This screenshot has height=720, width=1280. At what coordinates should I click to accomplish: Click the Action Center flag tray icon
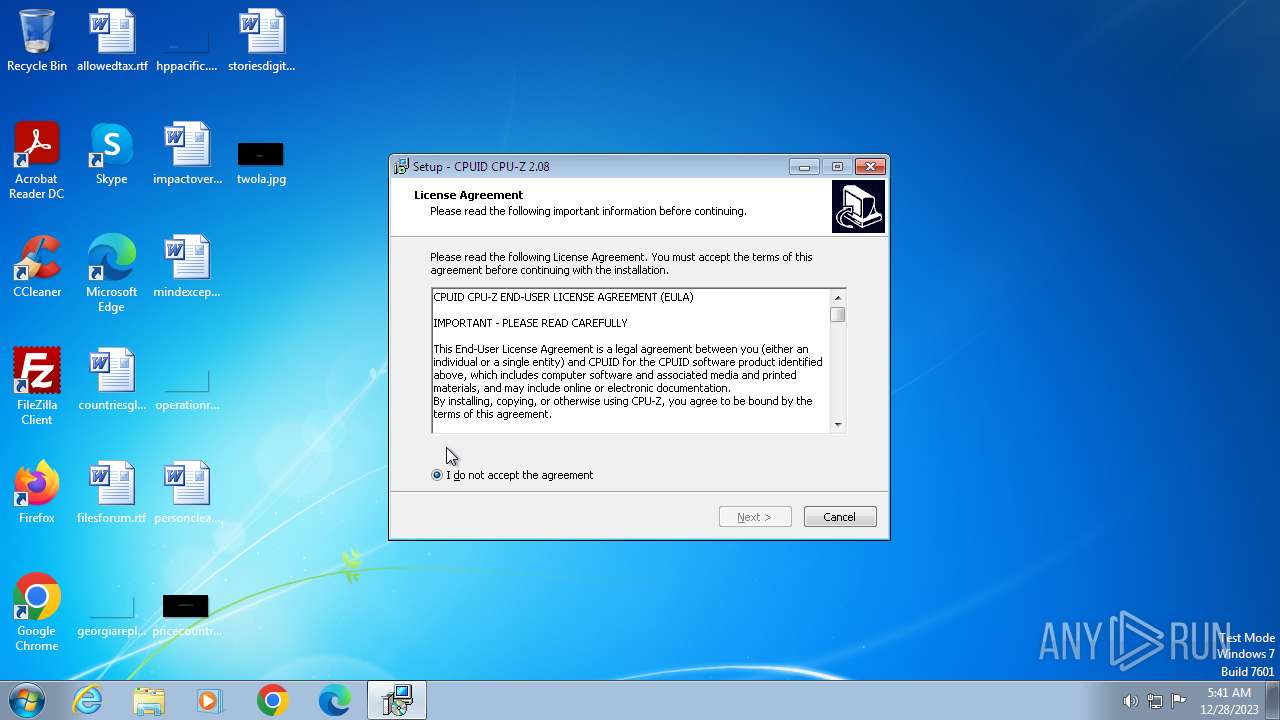coord(1179,701)
